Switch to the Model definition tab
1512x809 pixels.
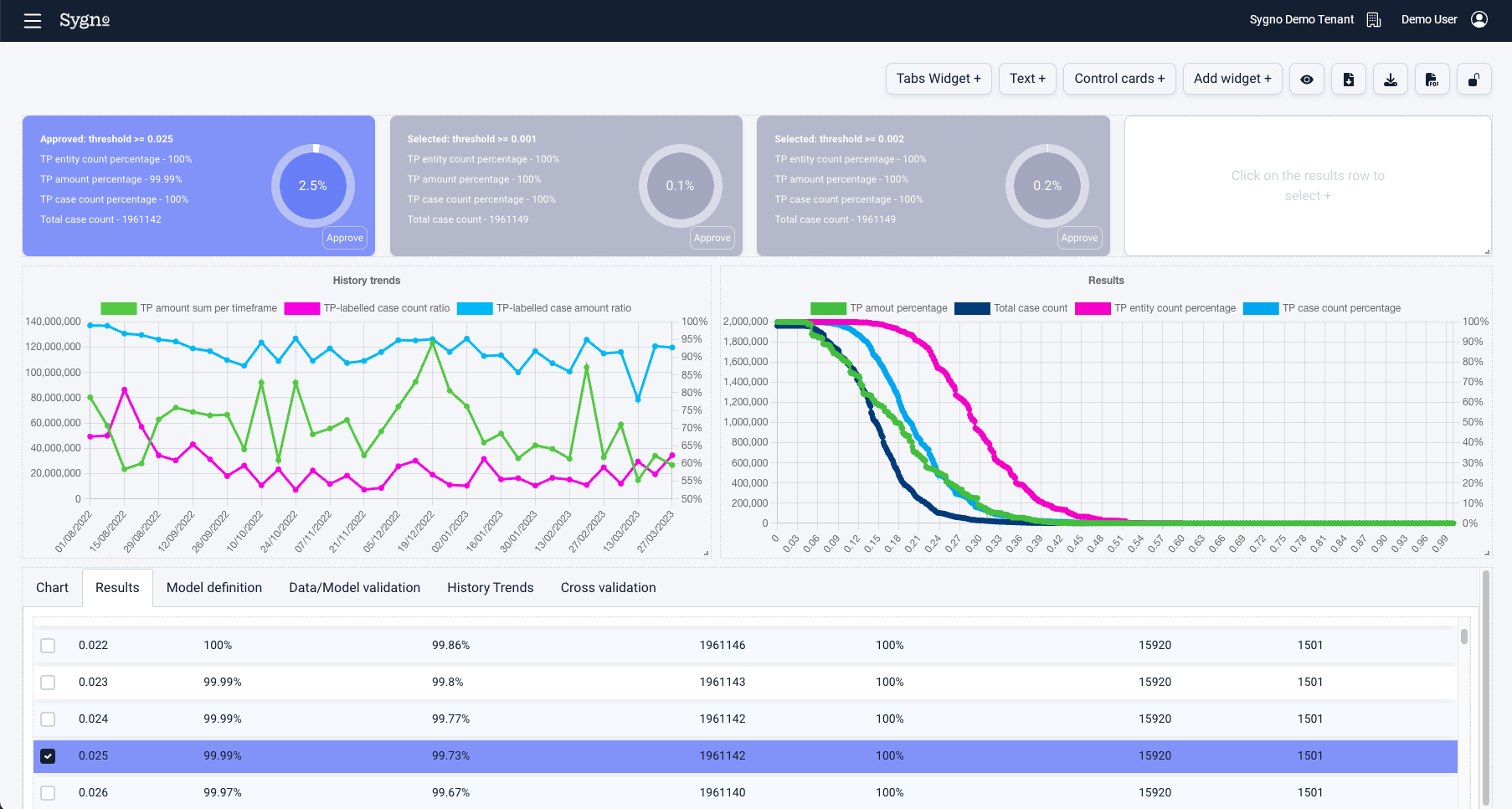coord(214,588)
